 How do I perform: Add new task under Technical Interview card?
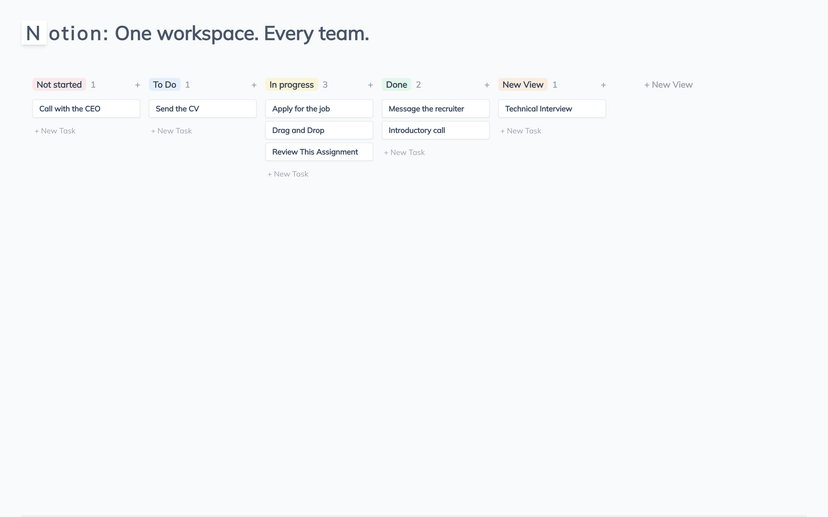pyautogui.click(x=521, y=131)
